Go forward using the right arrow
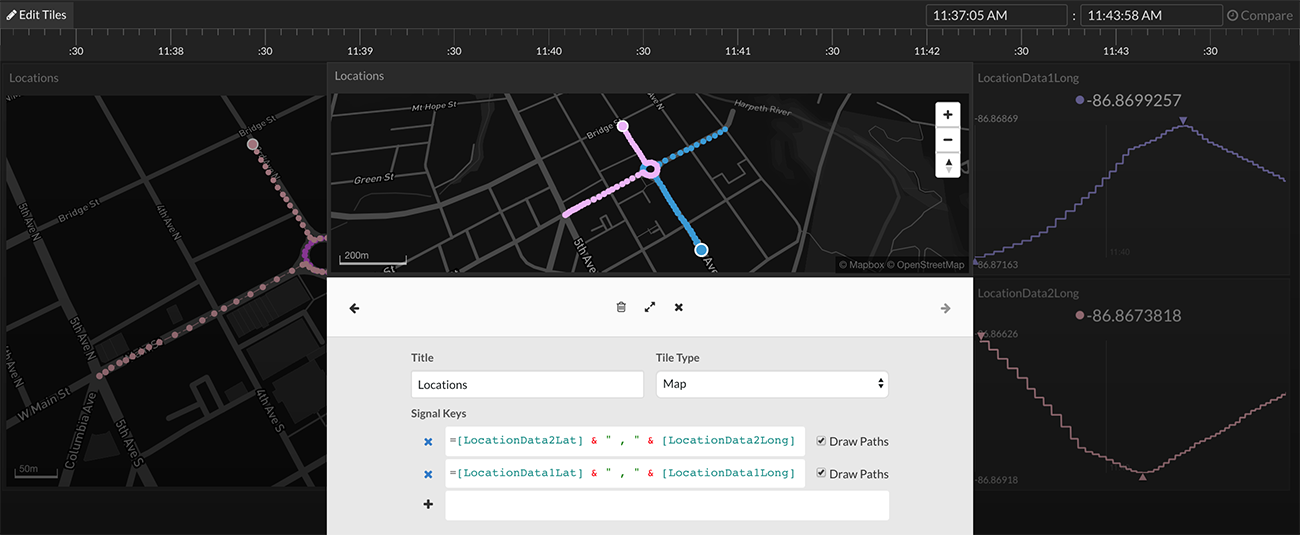The width and height of the screenshot is (1300, 535). pyautogui.click(x=945, y=309)
